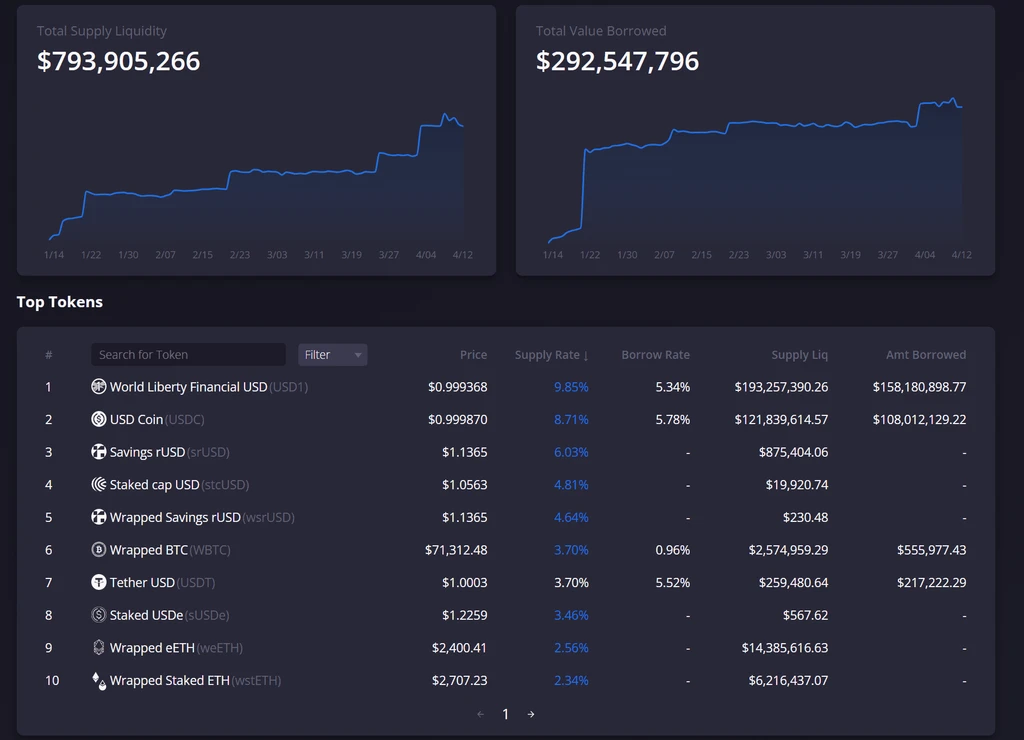This screenshot has width=1024, height=740.
Task: Click the $2,707.23 price value
Action: click(x=460, y=681)
